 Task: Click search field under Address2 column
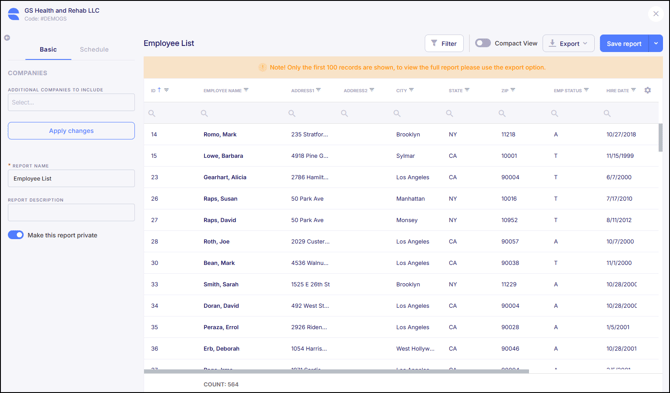click(364, 113)
